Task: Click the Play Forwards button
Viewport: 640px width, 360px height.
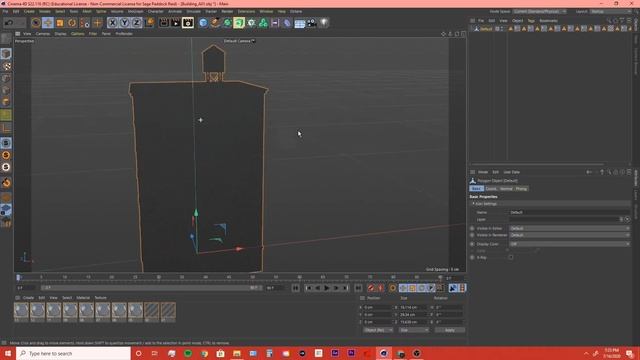Action: 327,288
